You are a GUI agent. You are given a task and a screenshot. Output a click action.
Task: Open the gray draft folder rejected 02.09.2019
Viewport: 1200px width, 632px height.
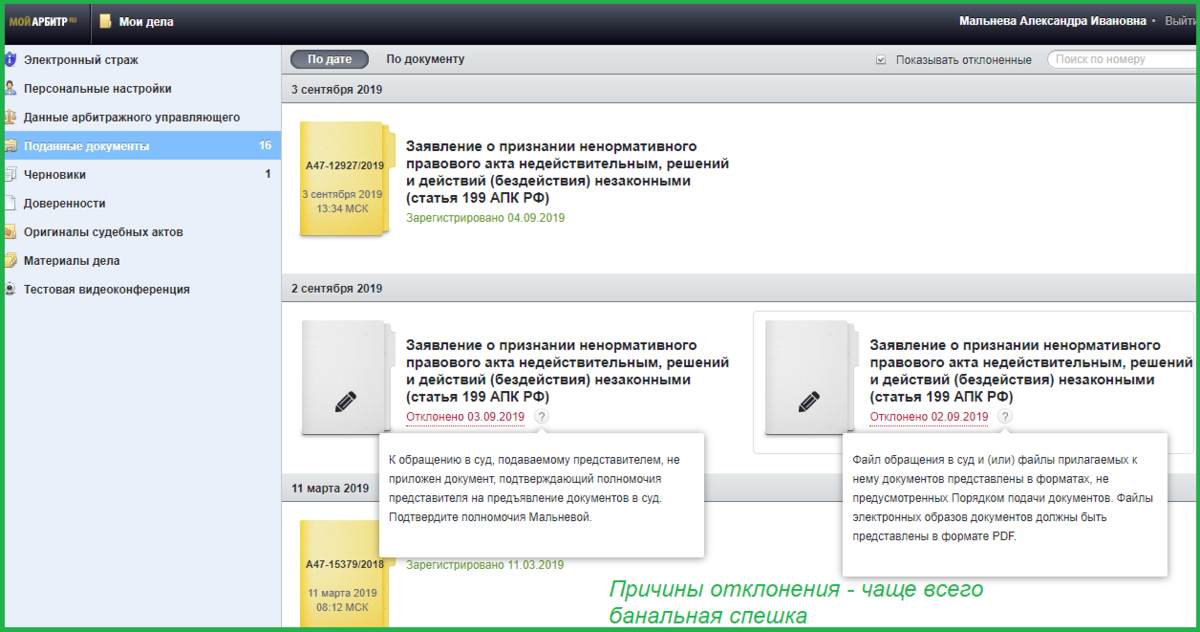(x=811, y=378)
